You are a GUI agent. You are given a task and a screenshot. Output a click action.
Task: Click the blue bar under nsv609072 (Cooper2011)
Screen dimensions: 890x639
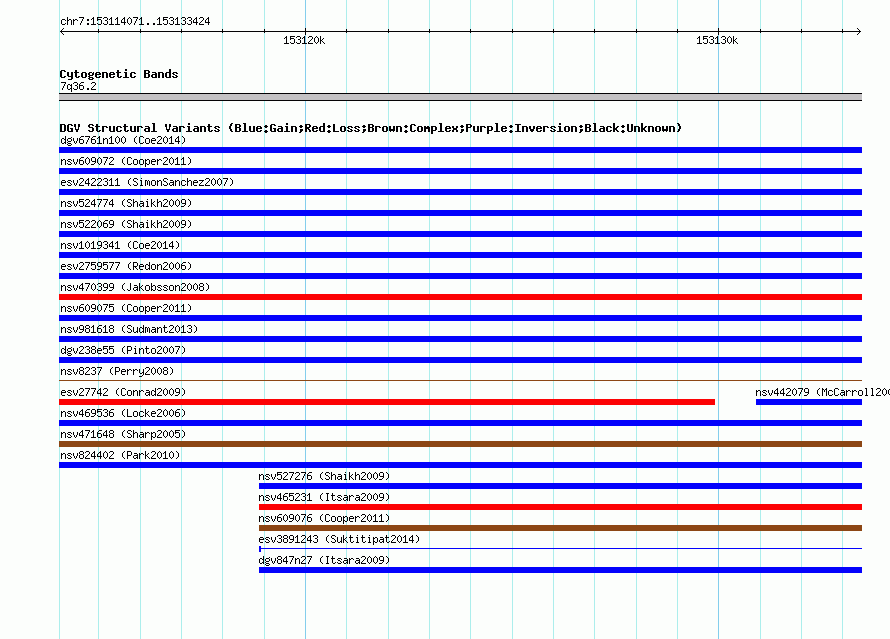pyautogui.click(x=460, y=171)
